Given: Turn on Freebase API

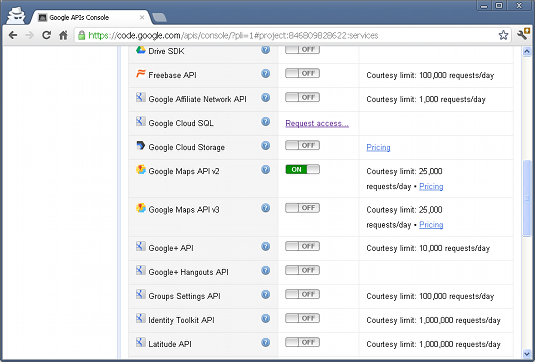Looking at the screenshot, I should tap(302, 73).
